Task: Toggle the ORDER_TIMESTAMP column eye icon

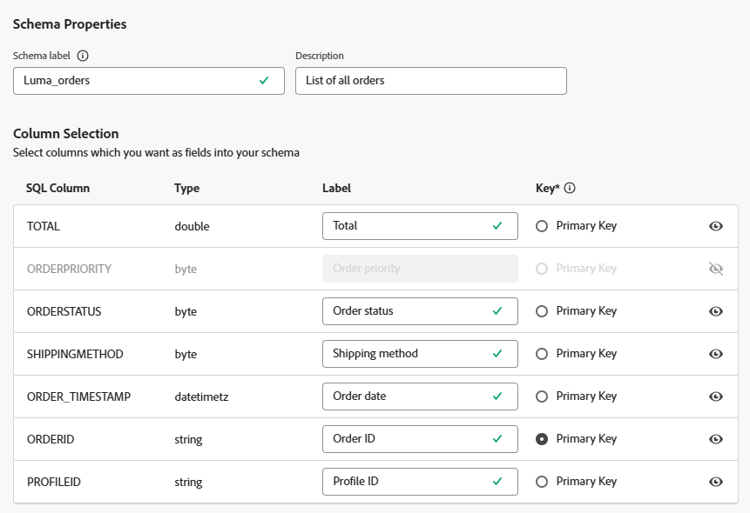Action: point(716,397)
